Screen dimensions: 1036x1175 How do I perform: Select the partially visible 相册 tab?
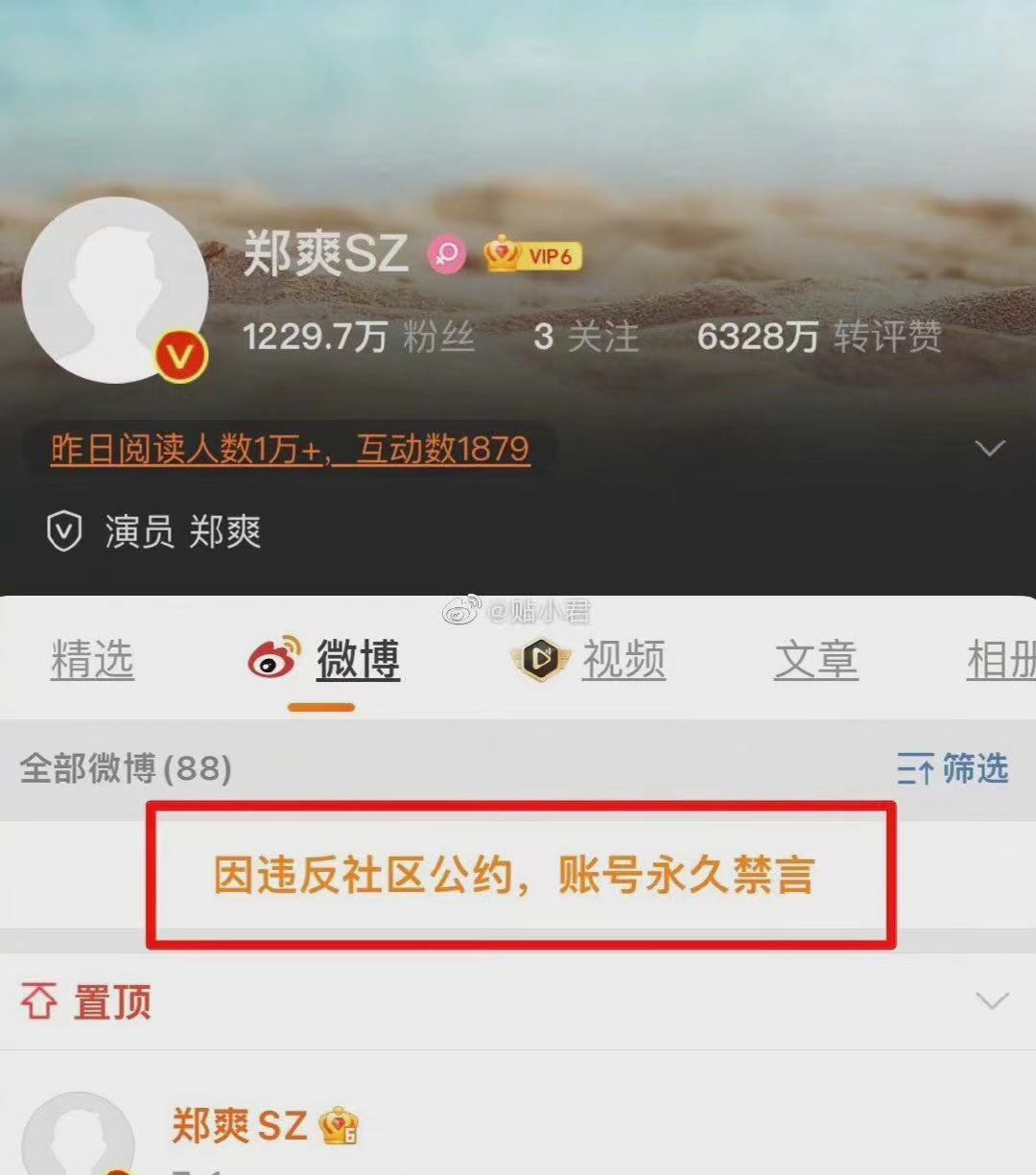pyautogui.click(x=1001, y=660)
